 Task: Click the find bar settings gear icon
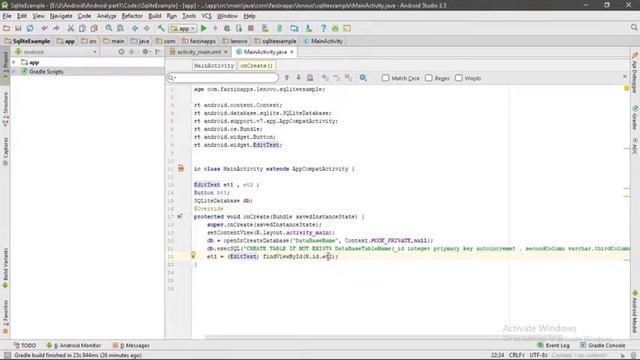pyautogui.click(x=363, y=78)
